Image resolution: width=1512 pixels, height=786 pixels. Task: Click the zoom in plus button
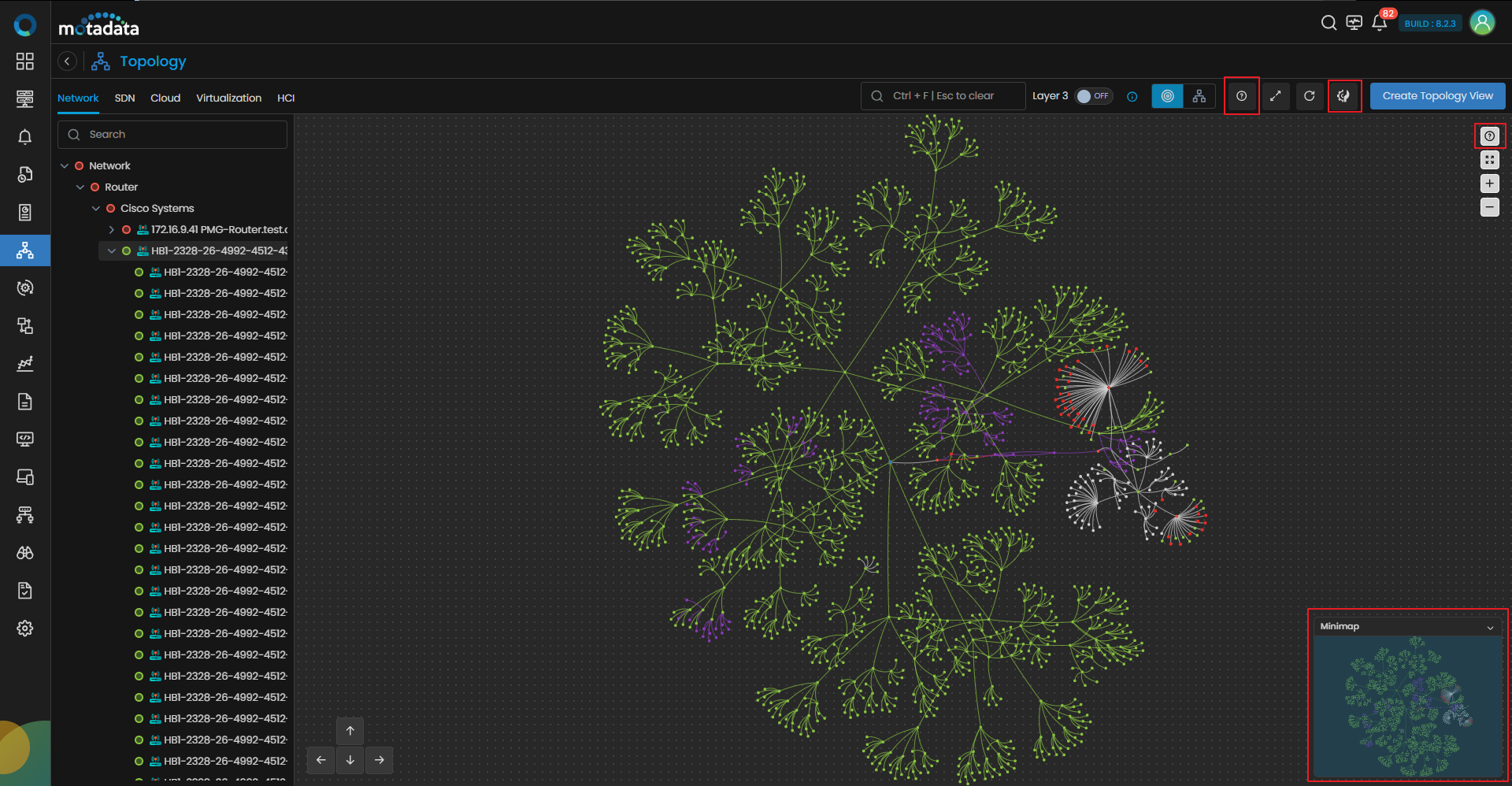(x=1489, y=184)
